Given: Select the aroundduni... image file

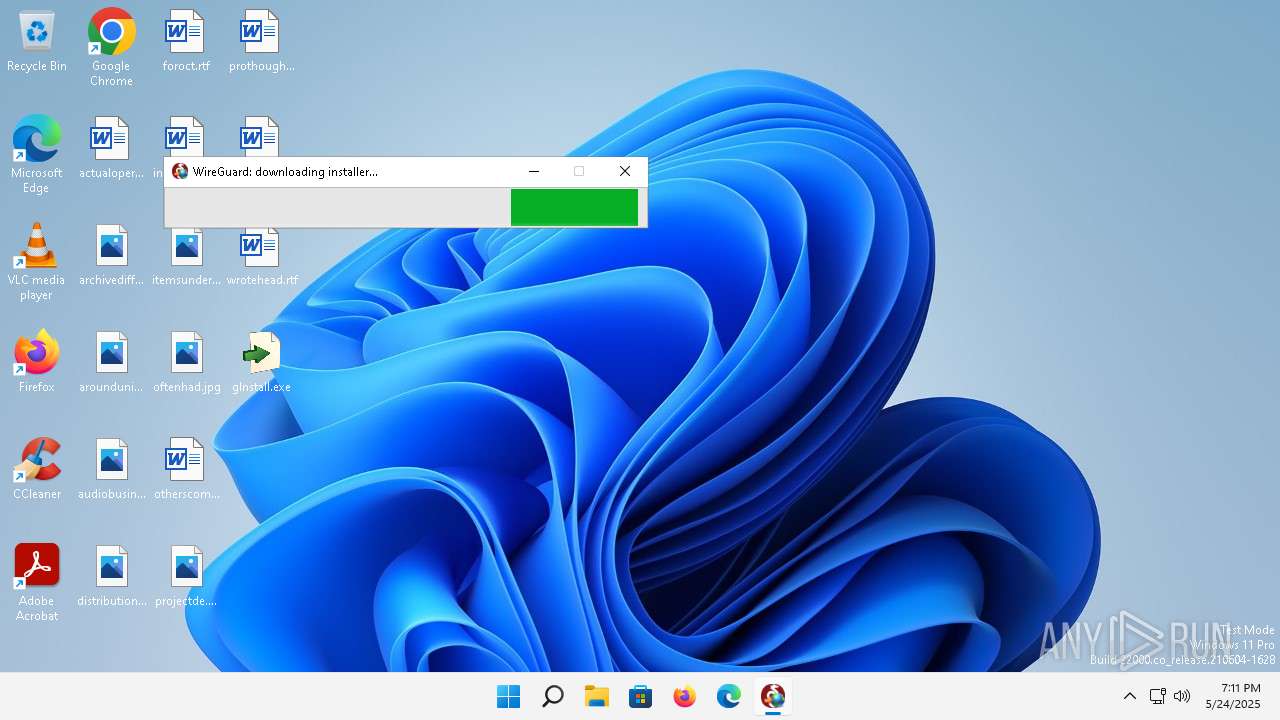Looking at the screenshot, I should click(111, 362).
